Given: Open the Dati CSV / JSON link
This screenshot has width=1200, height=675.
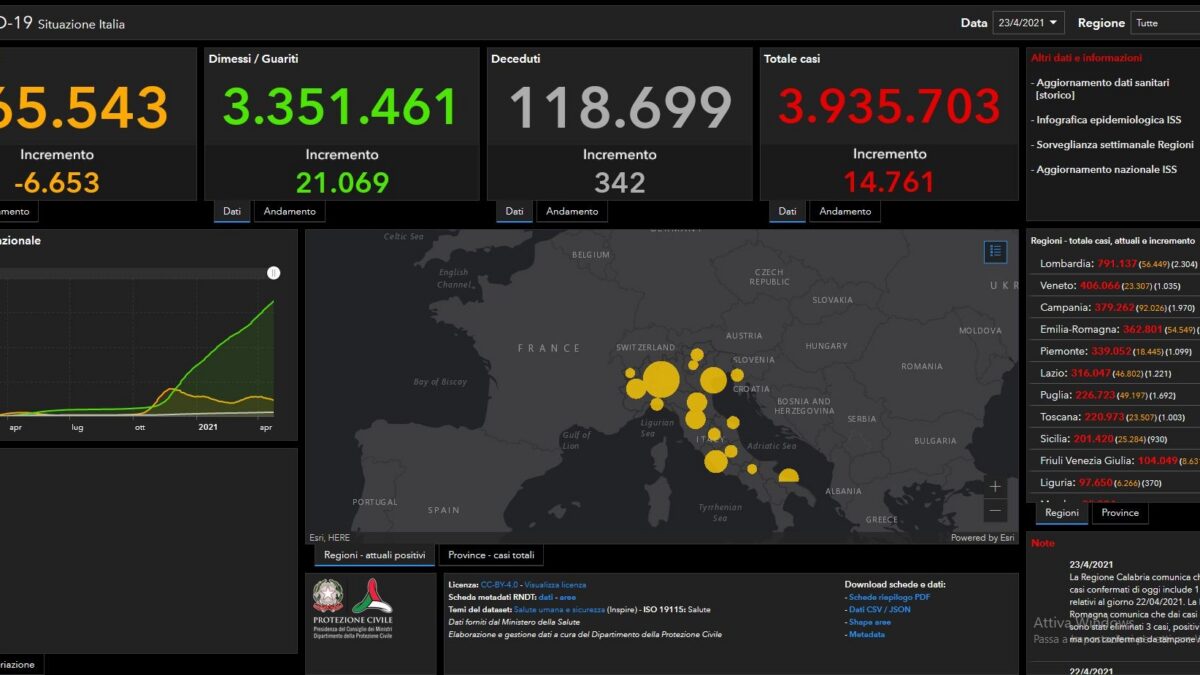Looking at the screenshot, I should (879, 609).
